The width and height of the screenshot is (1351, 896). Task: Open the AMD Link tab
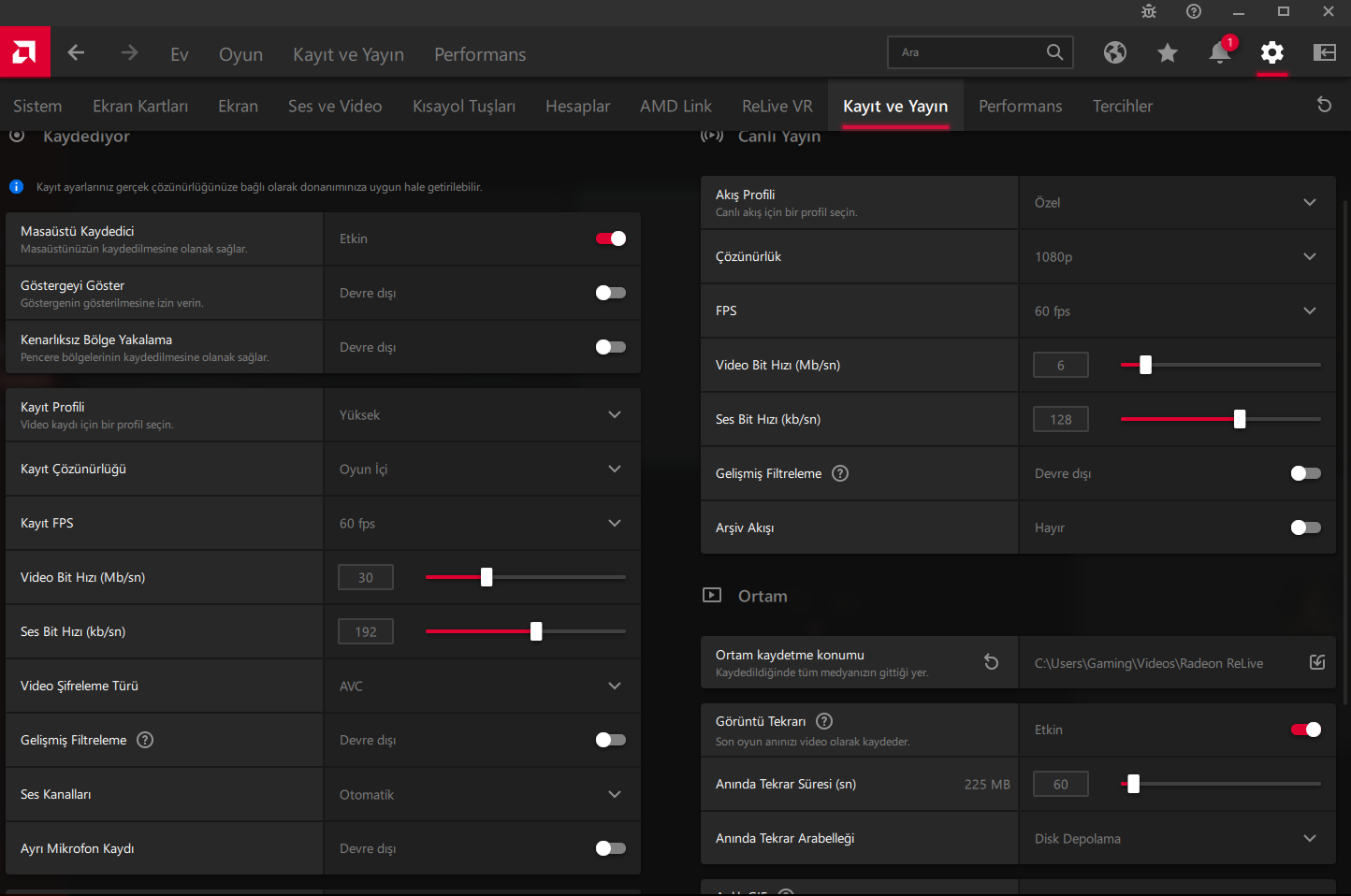[x=675, y=107]
